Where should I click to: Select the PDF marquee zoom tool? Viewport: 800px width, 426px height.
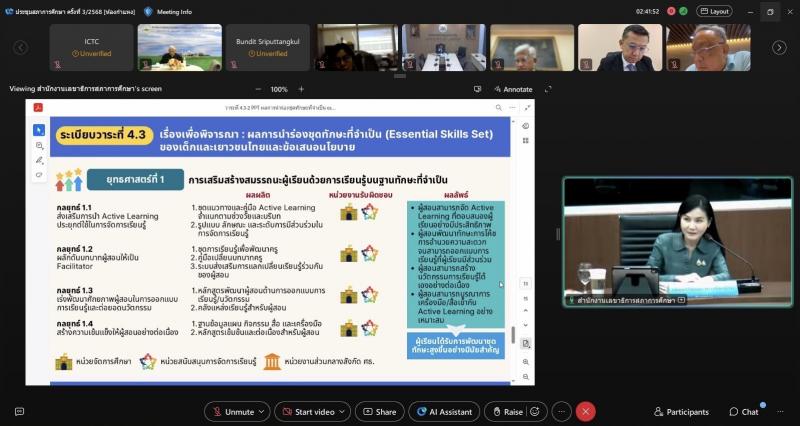click(39, 145)
